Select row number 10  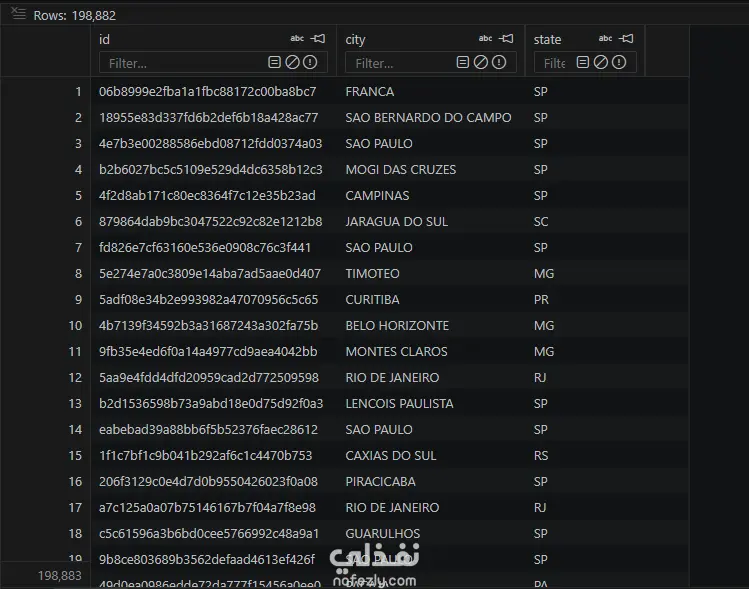pyautogui.click(x=75, y=326)
